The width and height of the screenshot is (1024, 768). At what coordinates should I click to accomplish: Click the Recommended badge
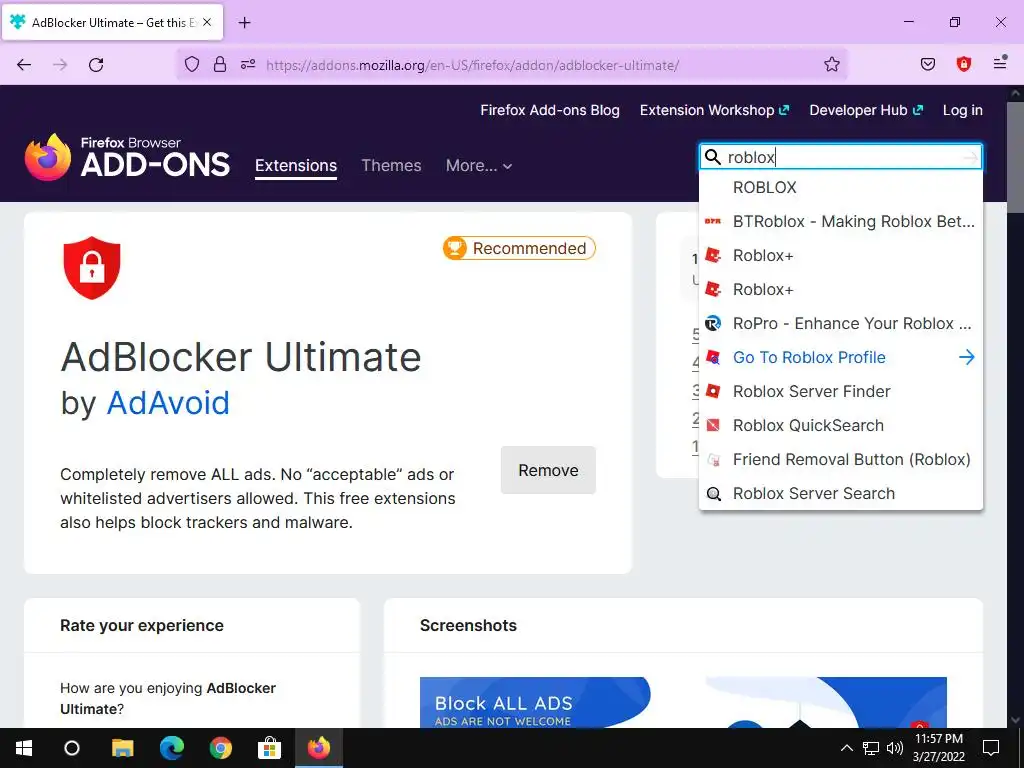pos(519,248)
